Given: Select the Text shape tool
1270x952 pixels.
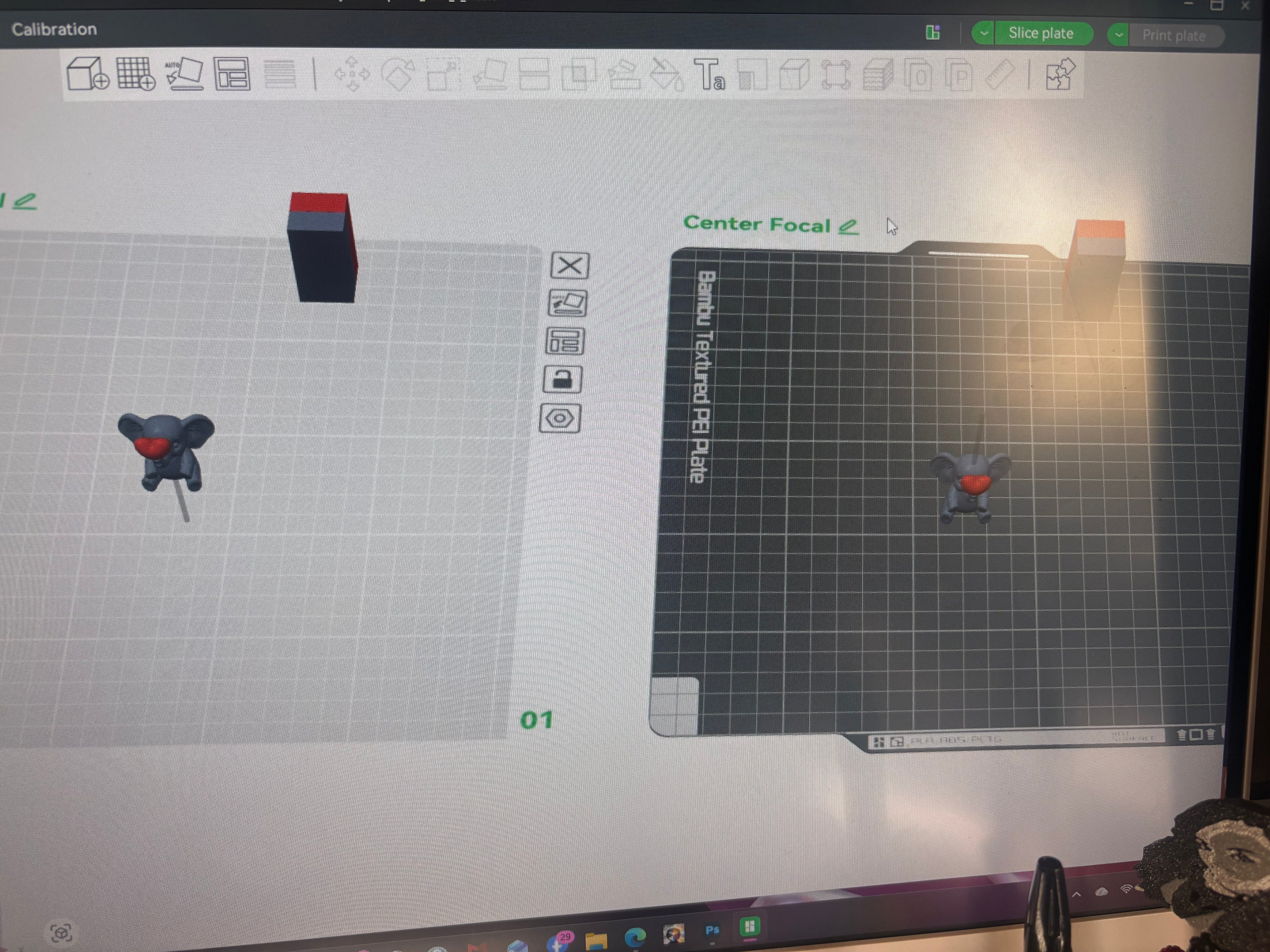Looking at the screenshot, I should 710,75.
